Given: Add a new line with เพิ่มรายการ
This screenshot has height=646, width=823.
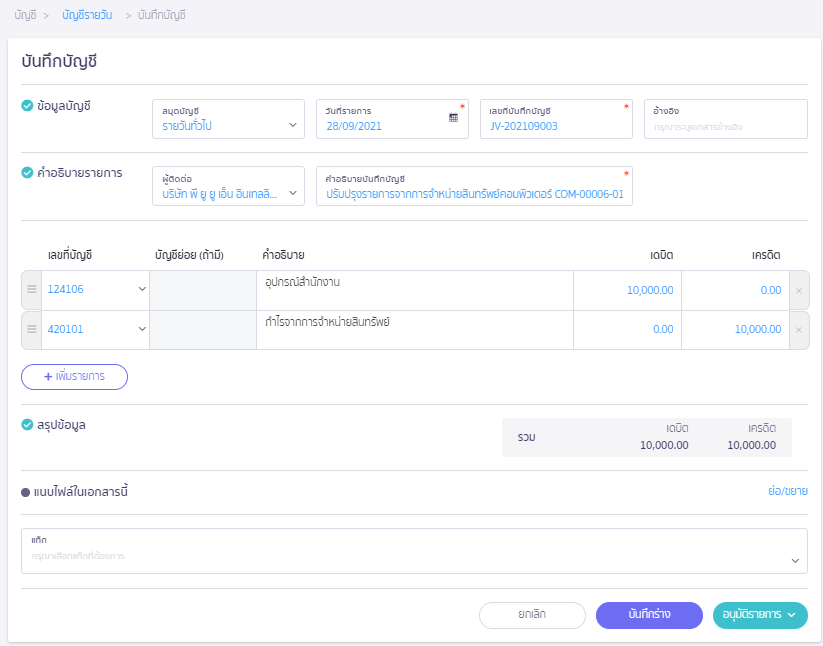Looking at the screenshot, I should coord(75,377).
